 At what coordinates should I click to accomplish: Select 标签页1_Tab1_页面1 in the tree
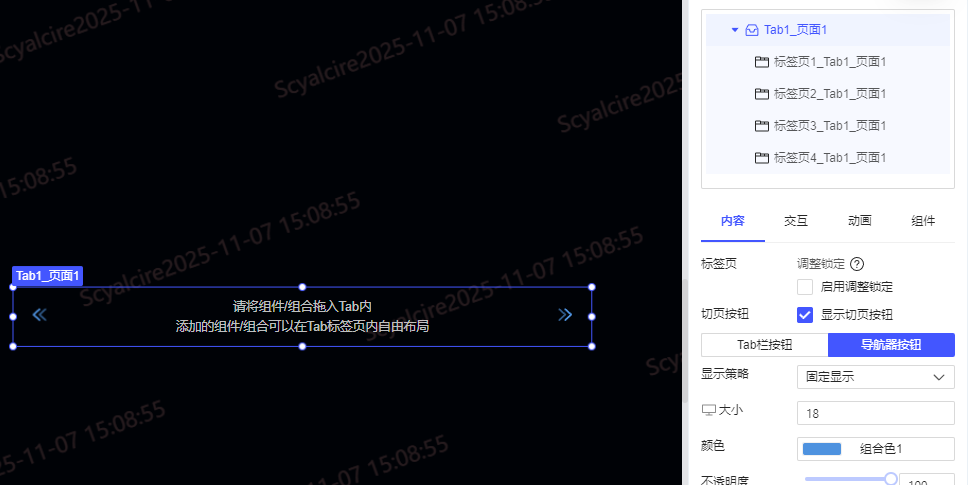pyautogui.click(x=828, y=62)
